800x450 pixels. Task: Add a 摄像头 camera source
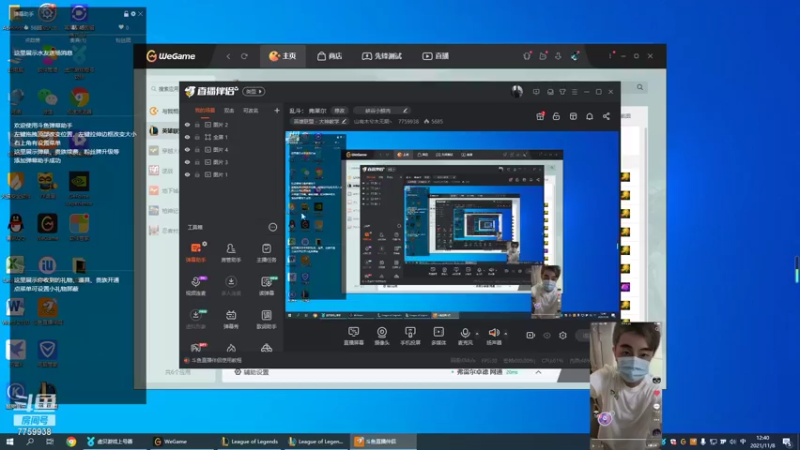[x=382, y=336]
